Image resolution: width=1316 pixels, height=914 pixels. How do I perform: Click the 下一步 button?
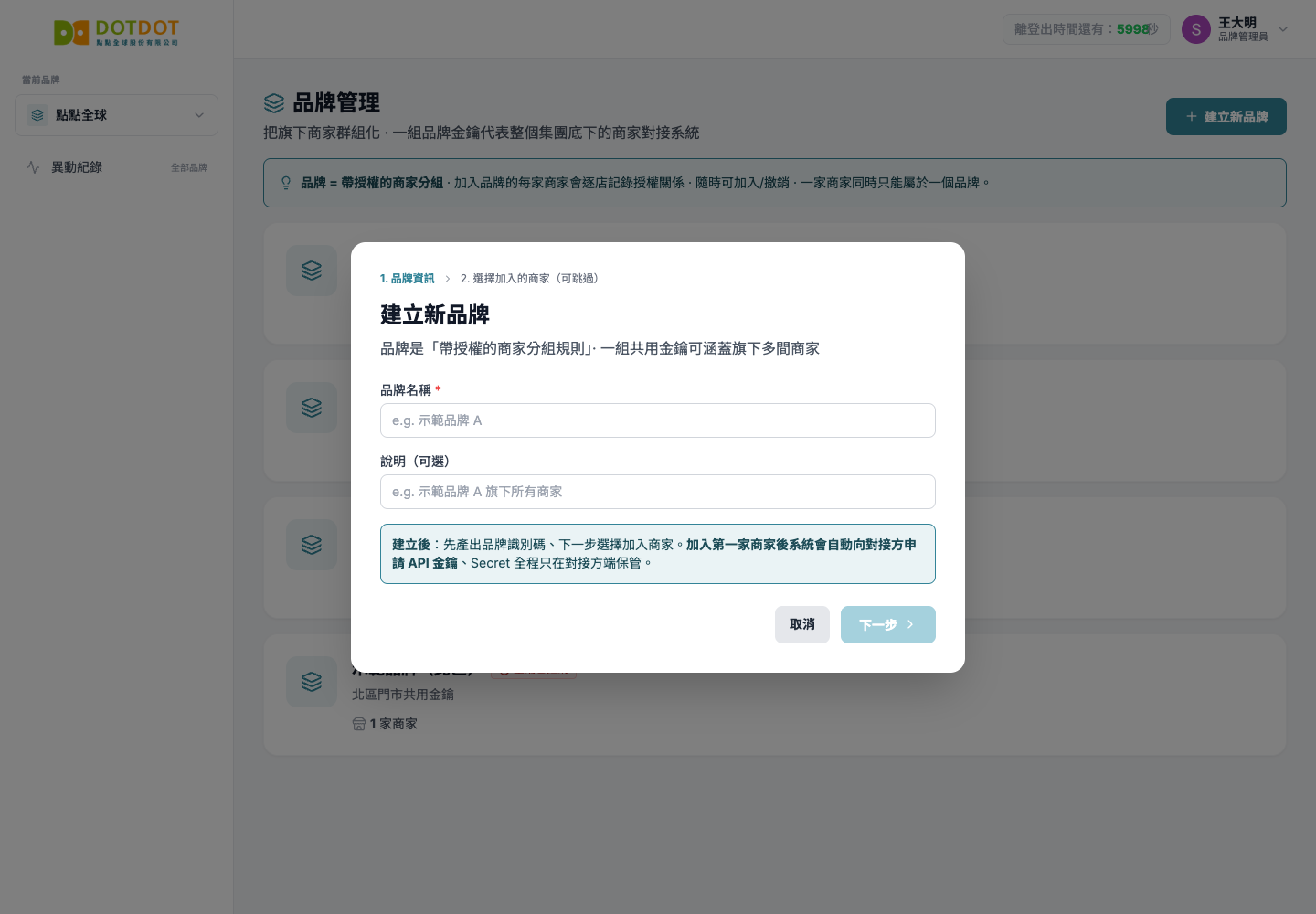[x=888, y=624]
